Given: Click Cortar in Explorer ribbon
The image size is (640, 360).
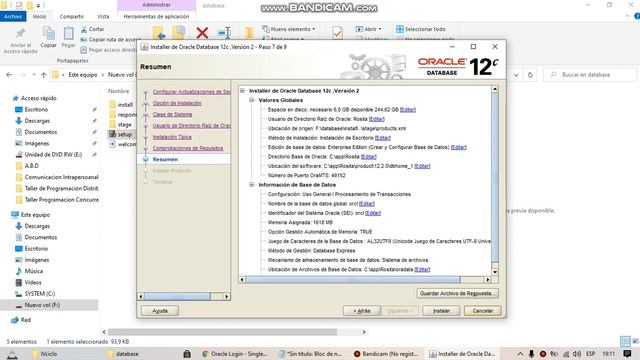Looking at the screenshot, I should pos(93,29).
